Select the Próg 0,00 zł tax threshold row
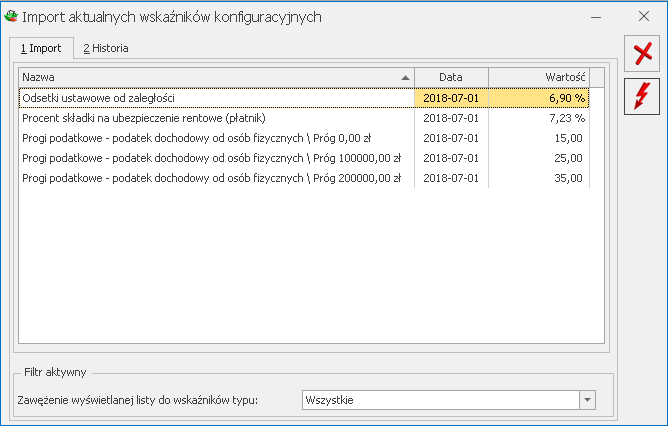The width and height of the screenshot is (668, 426). (304, 138)
